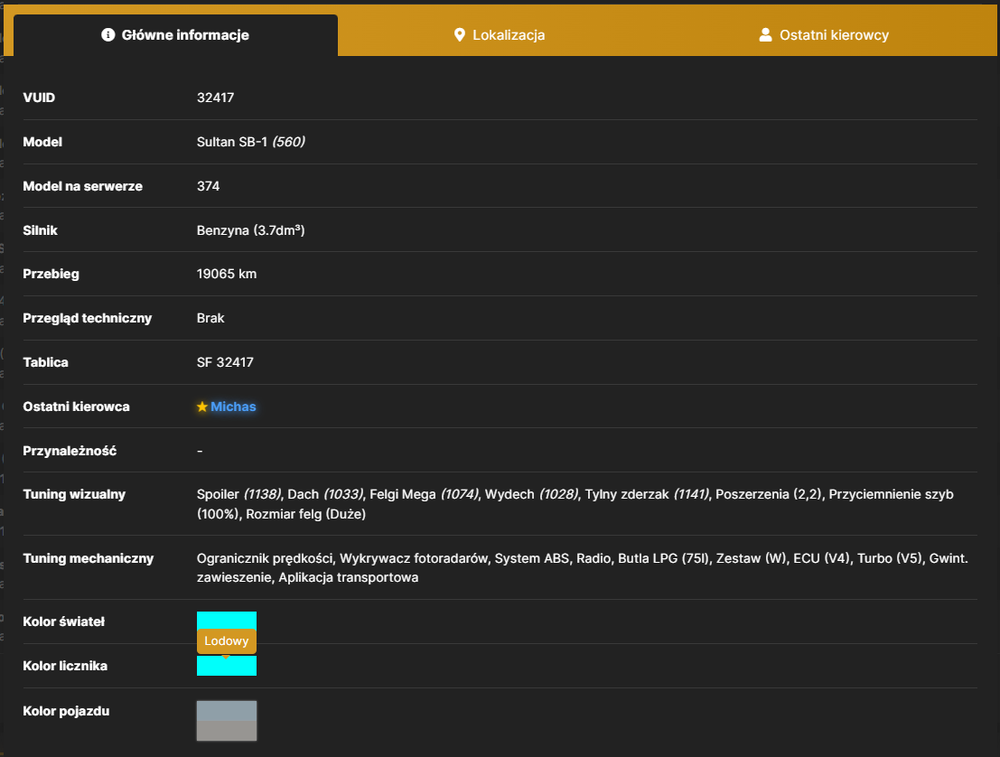Click the person icon beside Ostatni kierowcy
Screen dimensions: 1000x757
765,34
